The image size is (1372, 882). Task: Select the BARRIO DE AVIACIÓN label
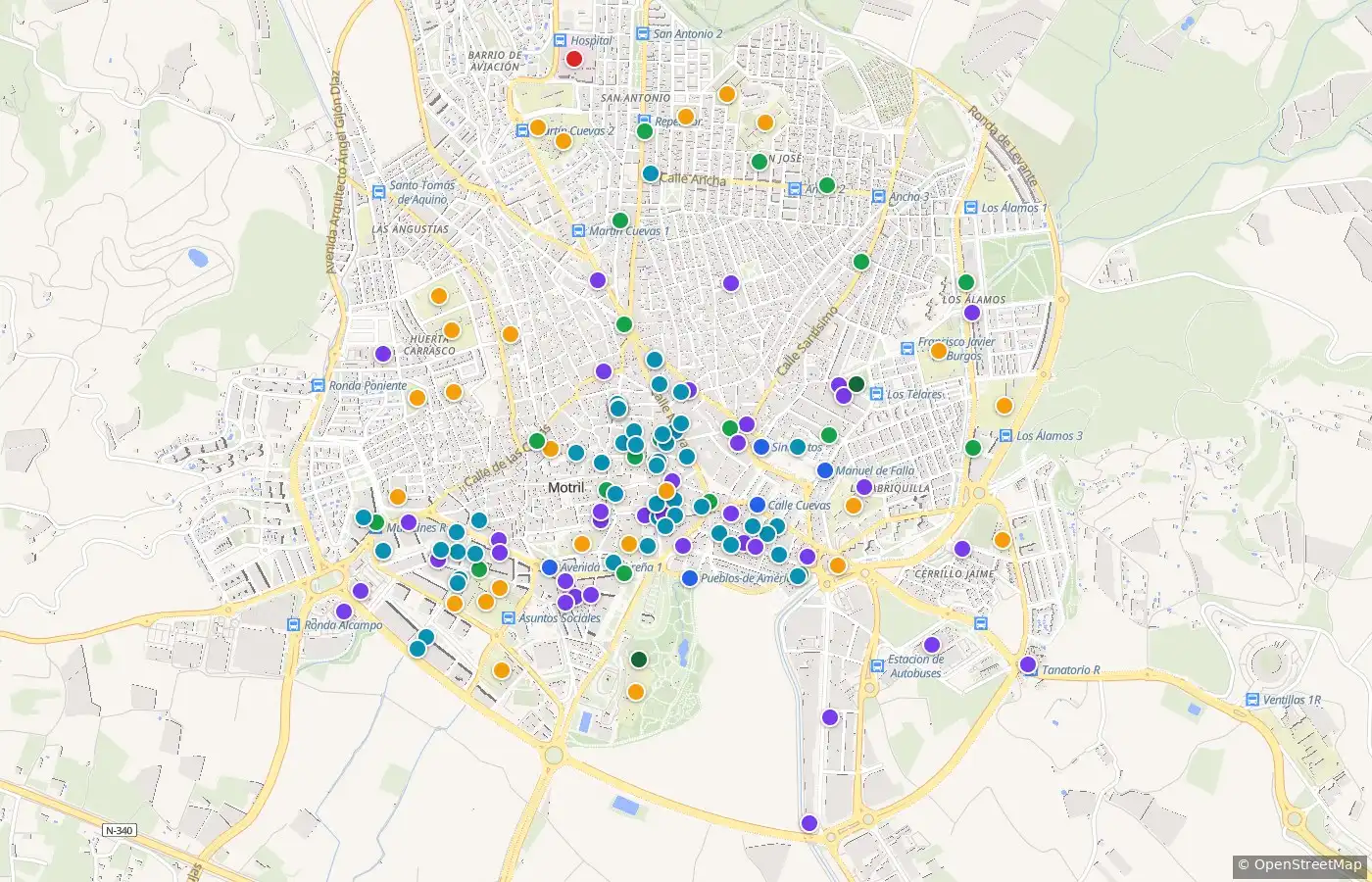tap(495, 61)
